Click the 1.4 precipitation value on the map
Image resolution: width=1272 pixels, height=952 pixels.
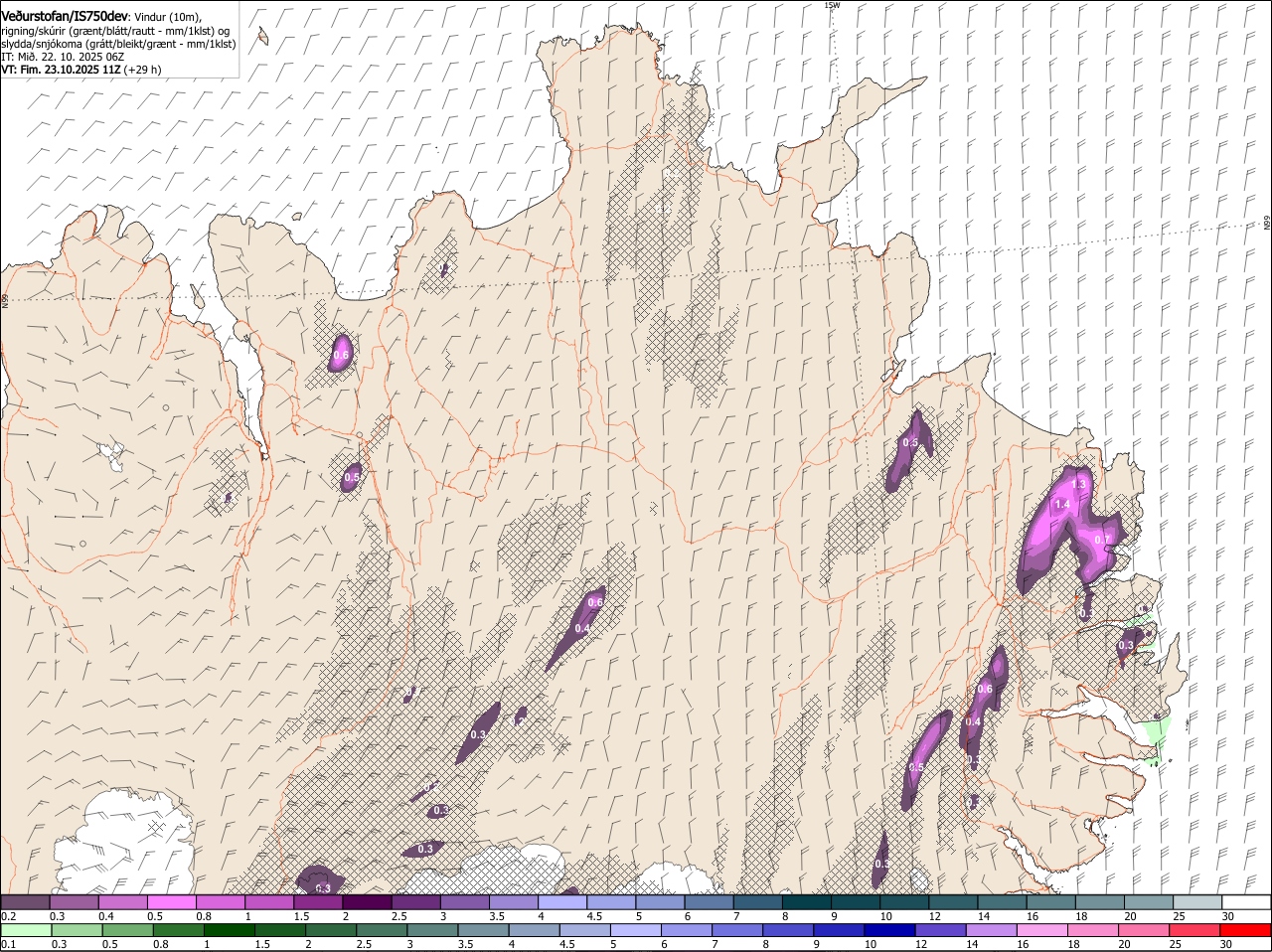coord(1062,505)
